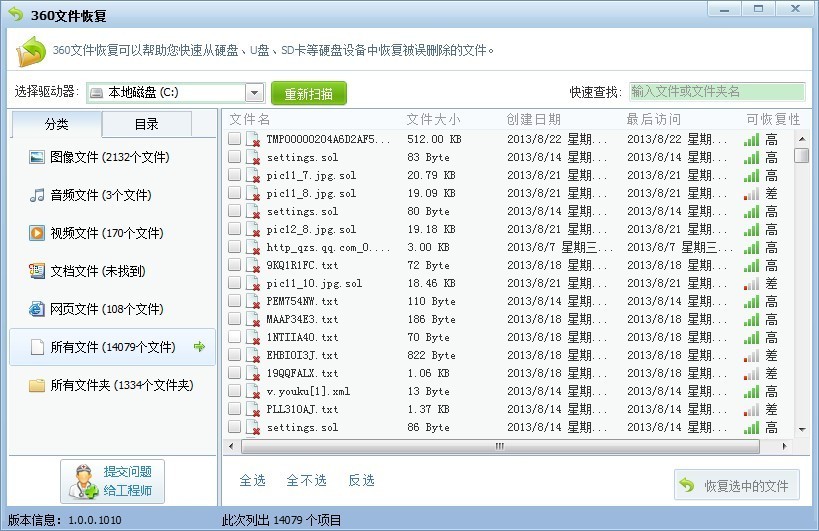Click recoverability bars icon for PLL310AJ.txt
This screenshot has width=819, height=531.
pyautogui.click(x=752, y=409)
